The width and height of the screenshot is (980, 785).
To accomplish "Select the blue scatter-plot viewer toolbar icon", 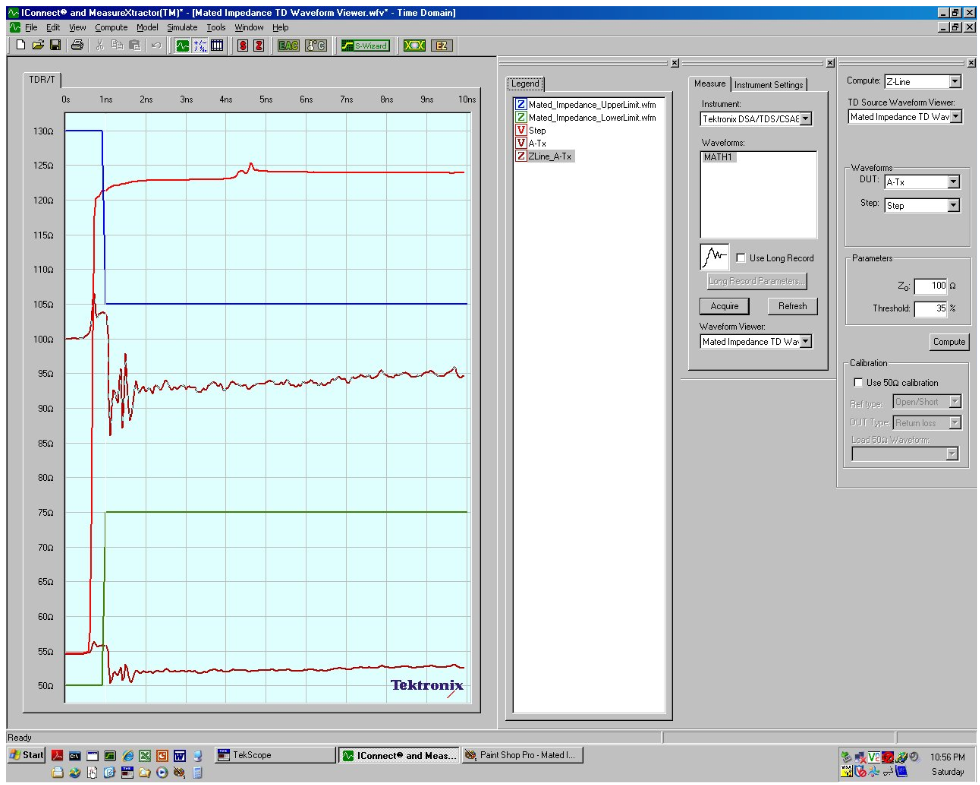I will pos(200,46).
